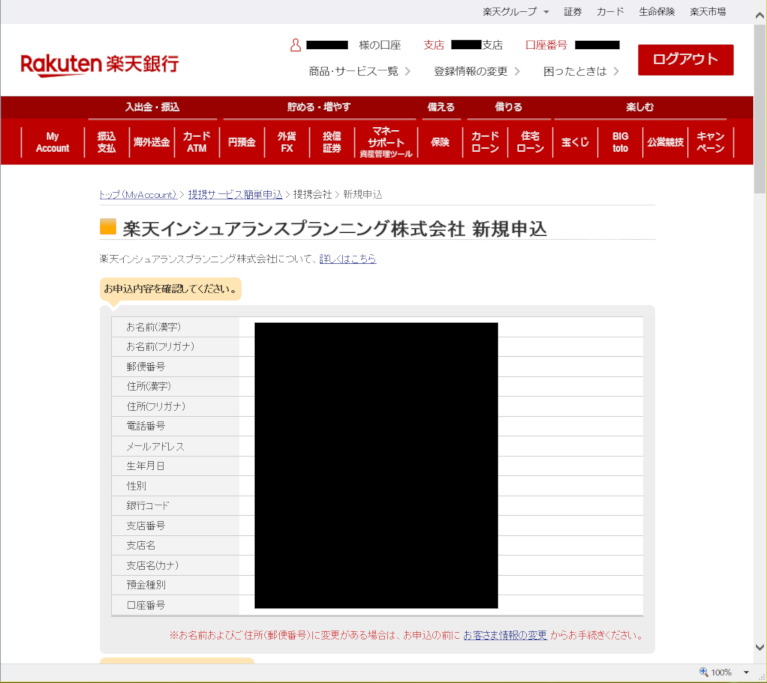Viewport: 767px width, 683px height.
Task: Click the 電話番号 row label
Action: point(146,426)
